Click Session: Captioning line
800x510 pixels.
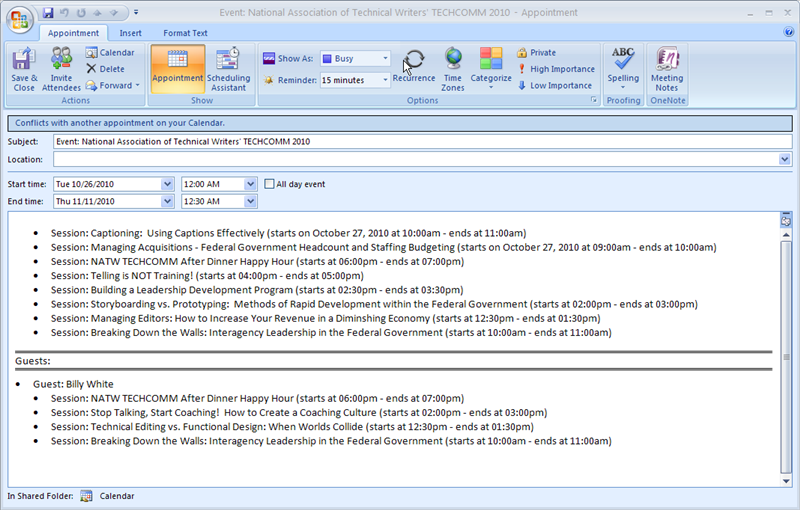click(x=288, y=233)
